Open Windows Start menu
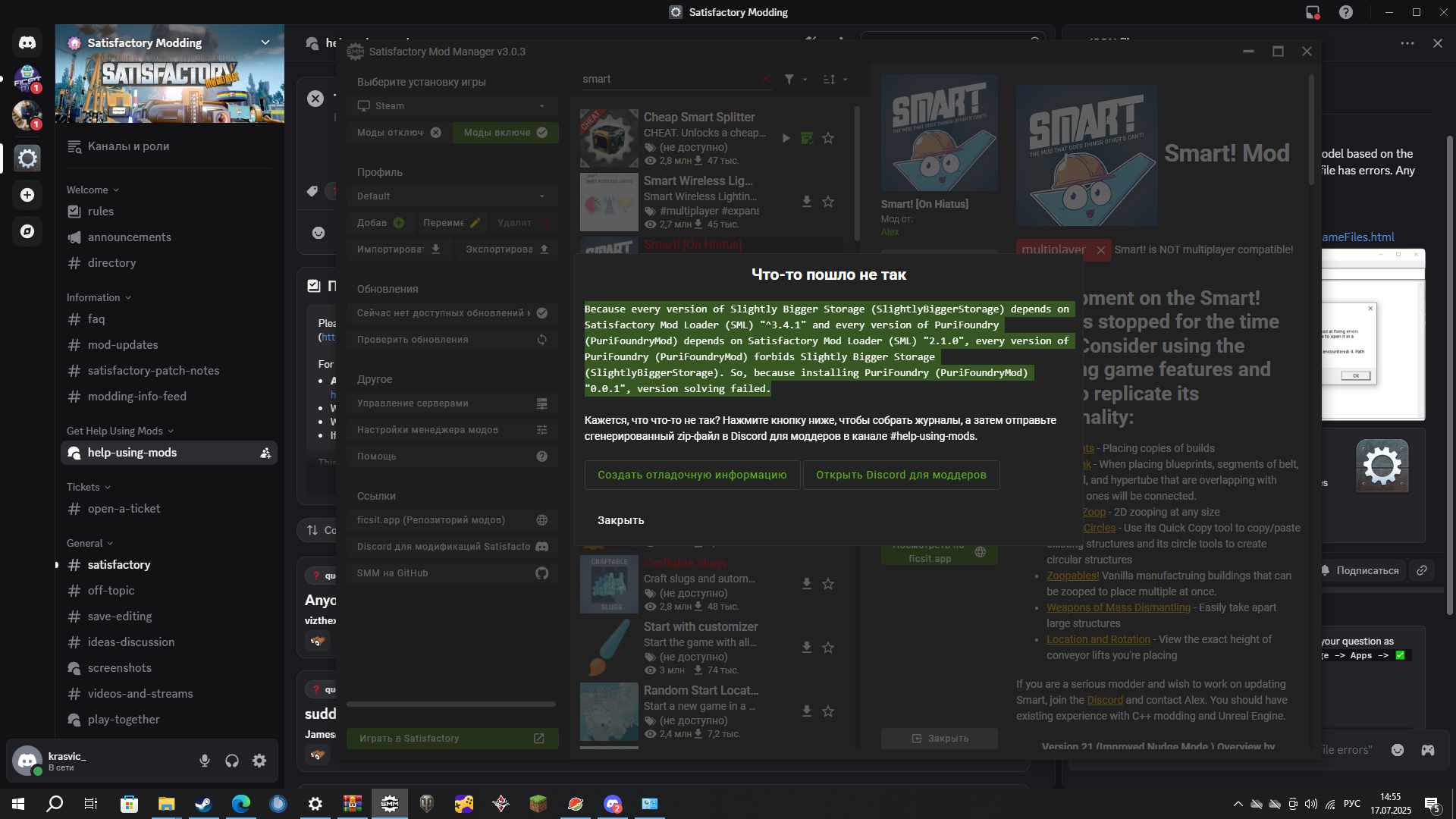This screenshot has width=1456, height=819. tap(18, 804)
